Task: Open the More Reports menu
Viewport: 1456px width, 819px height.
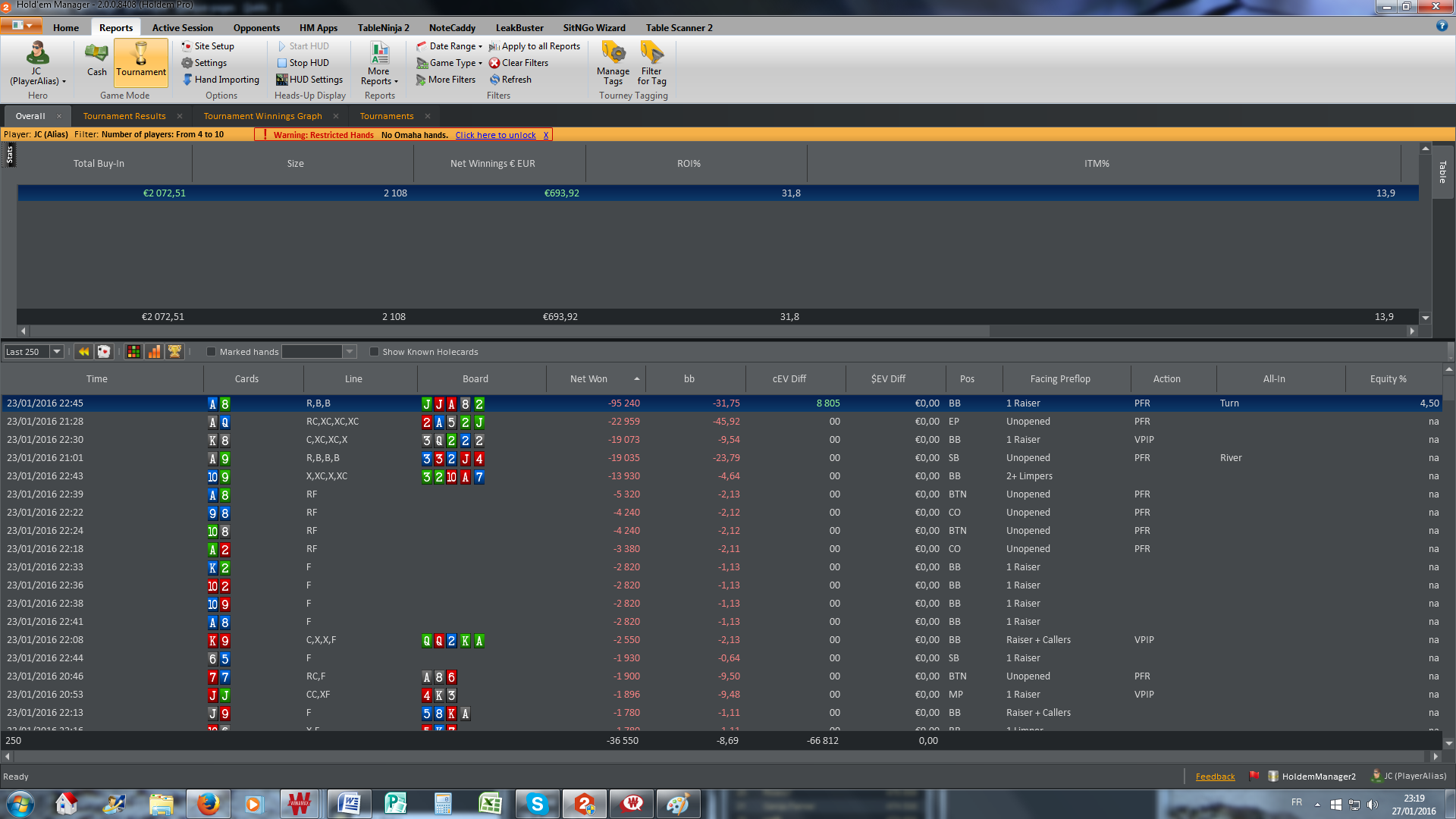Action: (379, 64)
